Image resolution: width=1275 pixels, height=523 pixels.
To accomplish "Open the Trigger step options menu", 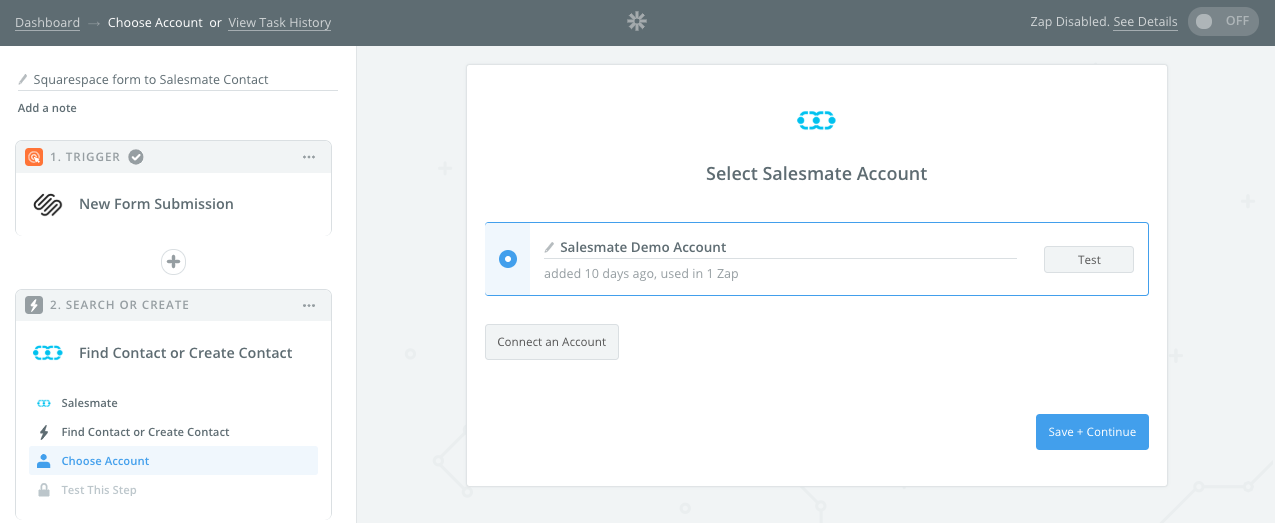I will coord(309,157).
